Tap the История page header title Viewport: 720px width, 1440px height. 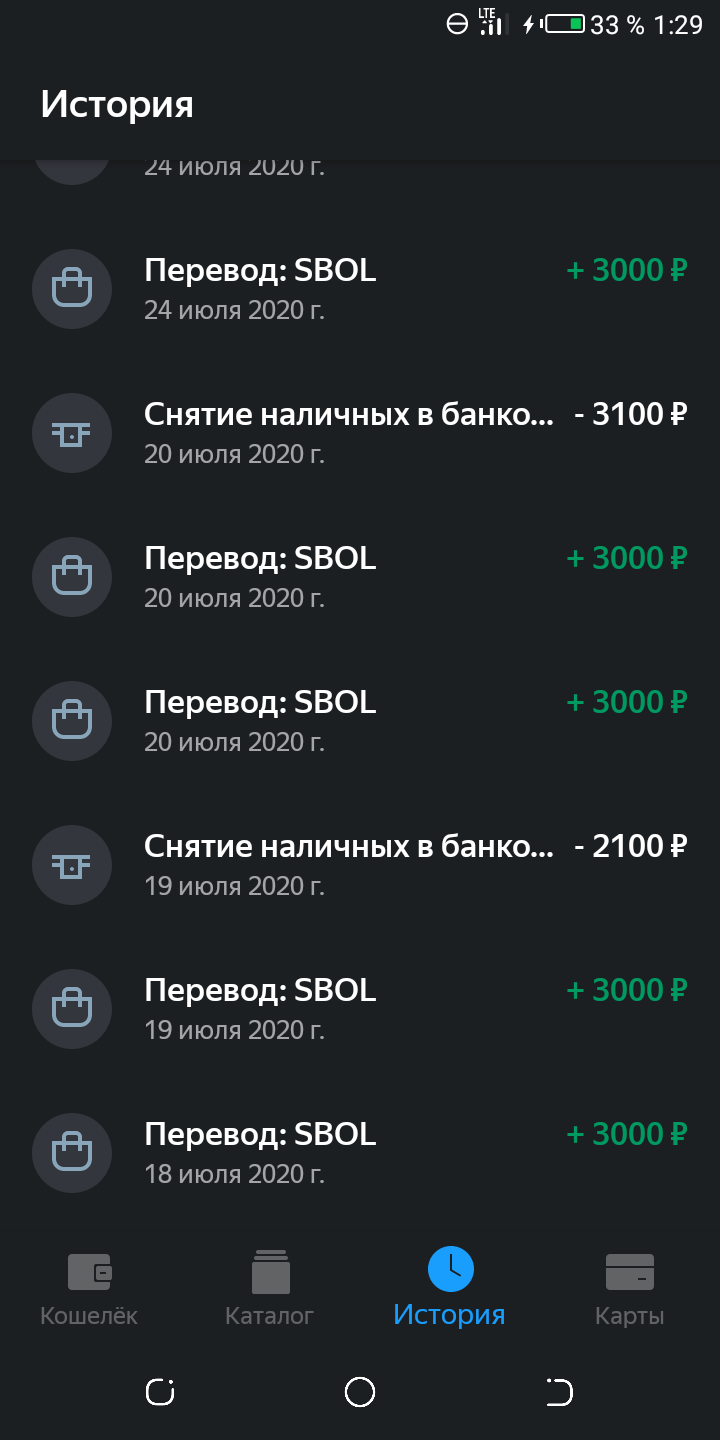[117, 105]
